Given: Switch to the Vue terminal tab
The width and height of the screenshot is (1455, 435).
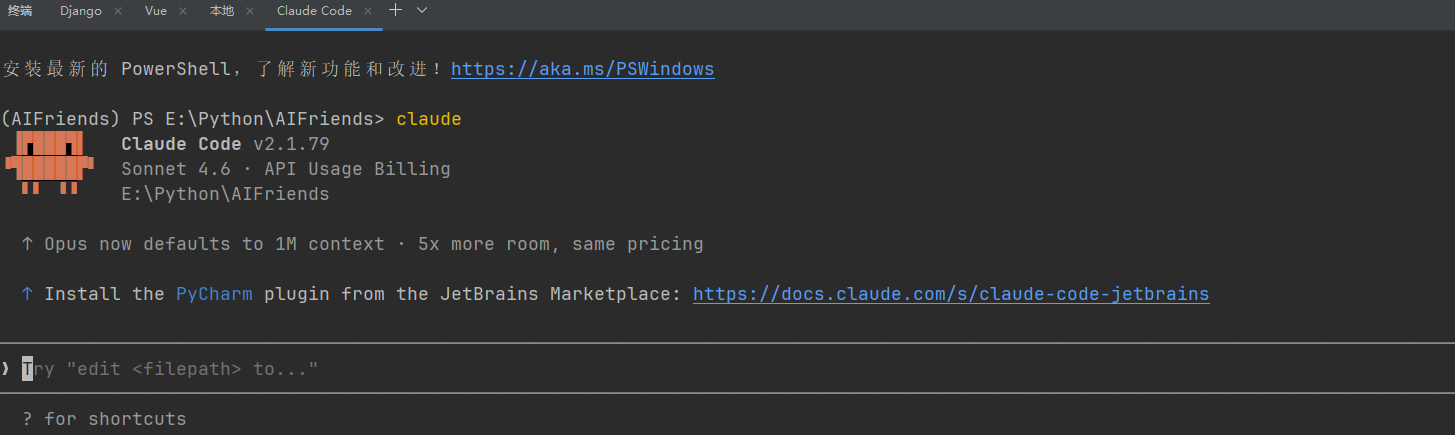Looking at the screenshot, I should [155, 10].
